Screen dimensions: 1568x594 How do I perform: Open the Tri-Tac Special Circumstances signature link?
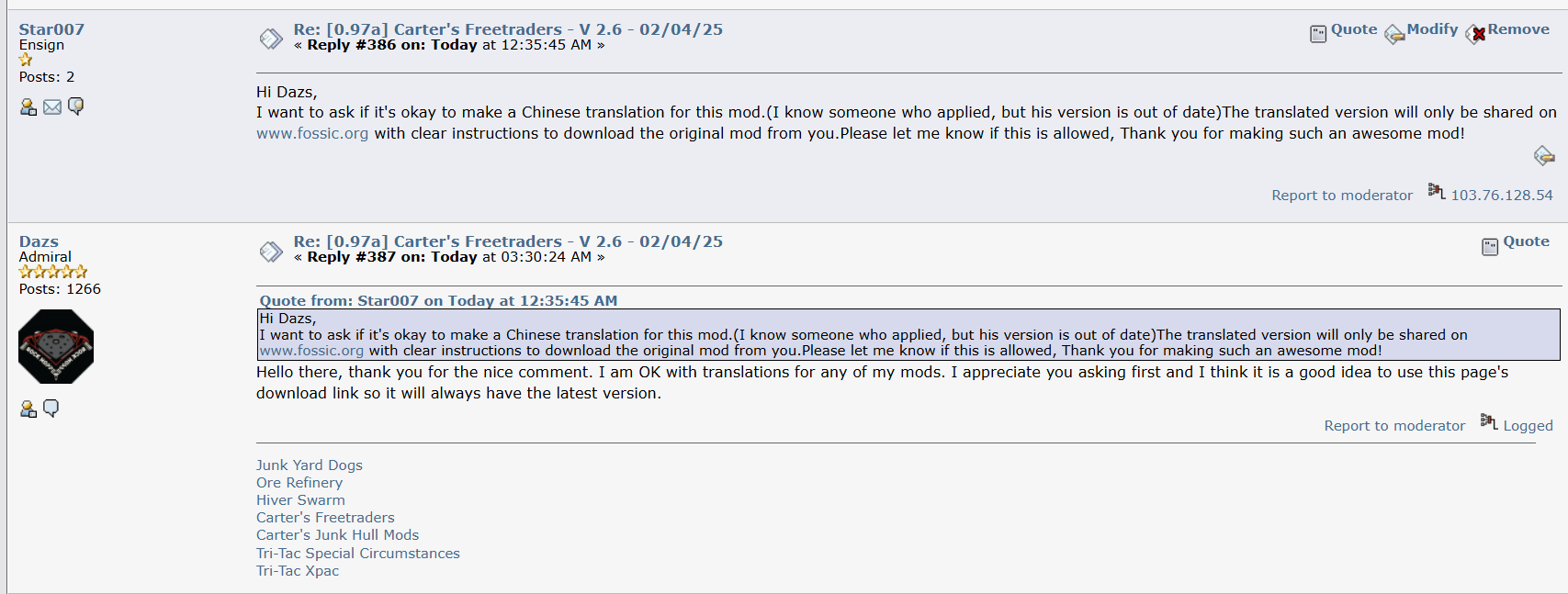(357, 554)
